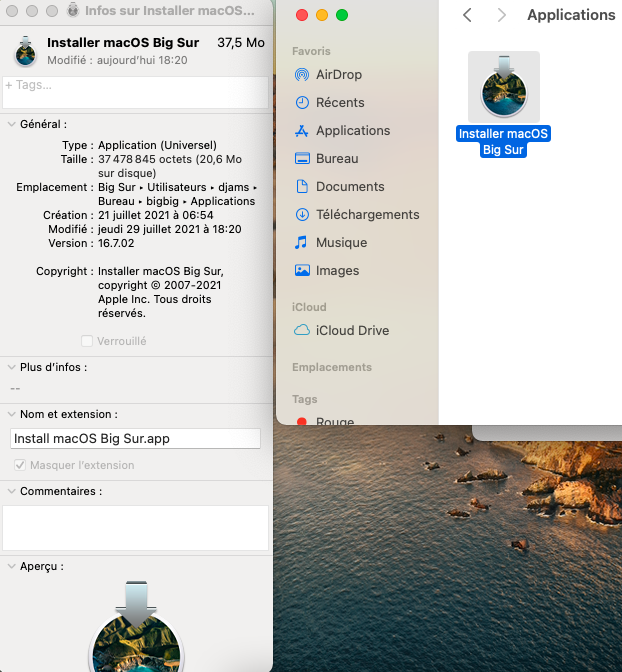Click the Applications sidebar icon
The image size is (622, 672).
(302, 131)
